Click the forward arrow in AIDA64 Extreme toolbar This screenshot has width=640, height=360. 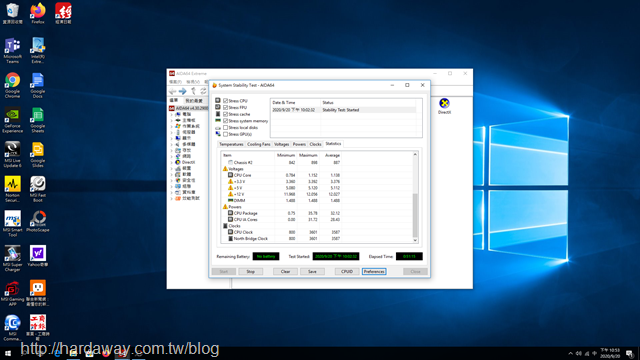[x=182, y=91]
